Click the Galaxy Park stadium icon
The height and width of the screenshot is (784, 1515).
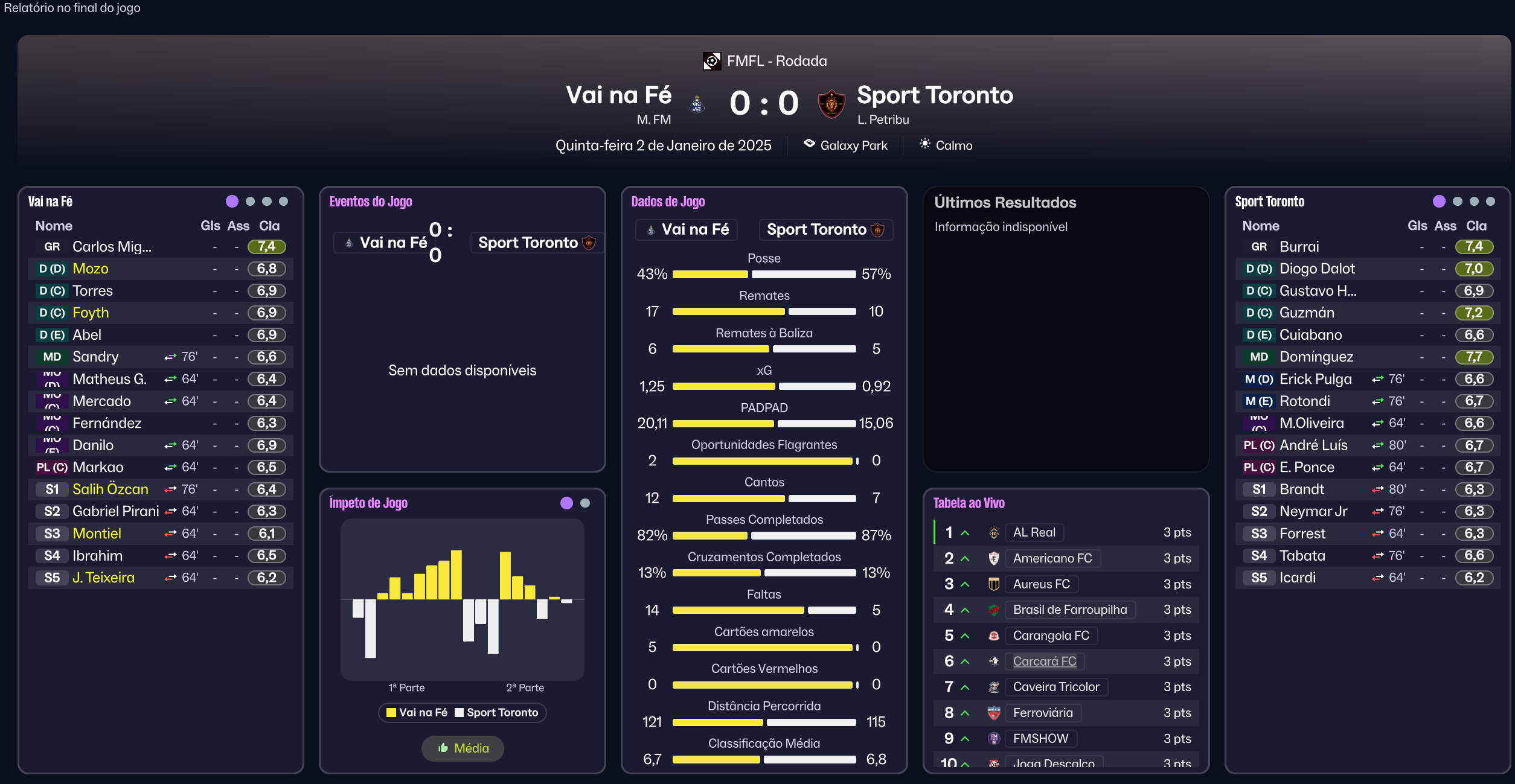pos(809,144)
